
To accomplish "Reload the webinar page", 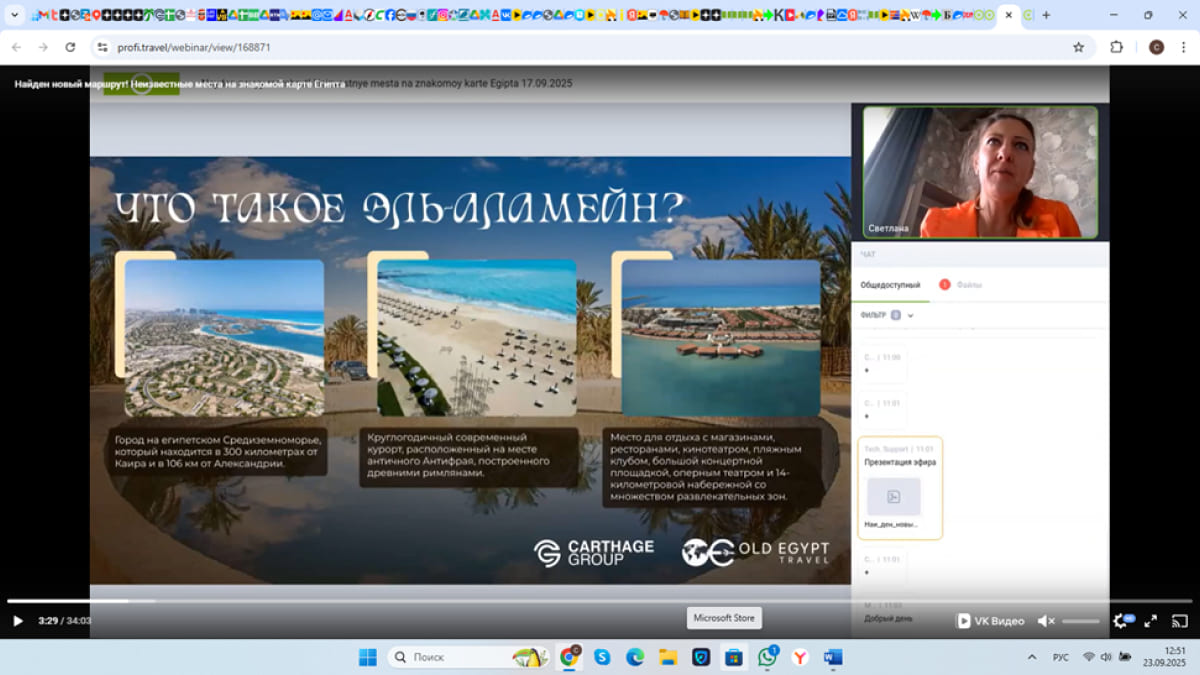I will (x=70, y=47).
